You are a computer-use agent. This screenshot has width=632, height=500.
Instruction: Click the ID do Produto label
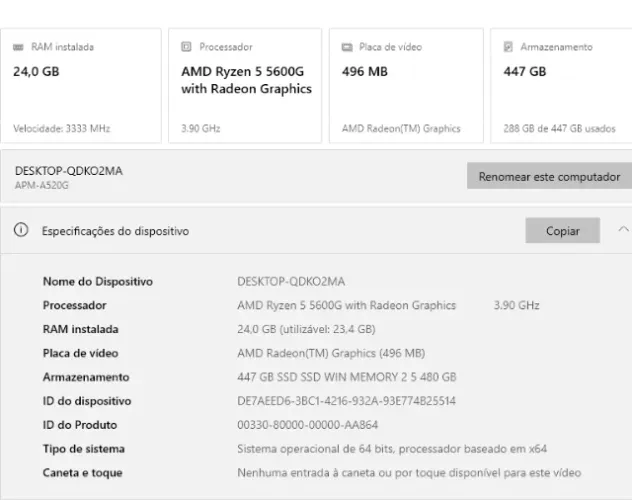pyautogui.click(x=80, y=425)
